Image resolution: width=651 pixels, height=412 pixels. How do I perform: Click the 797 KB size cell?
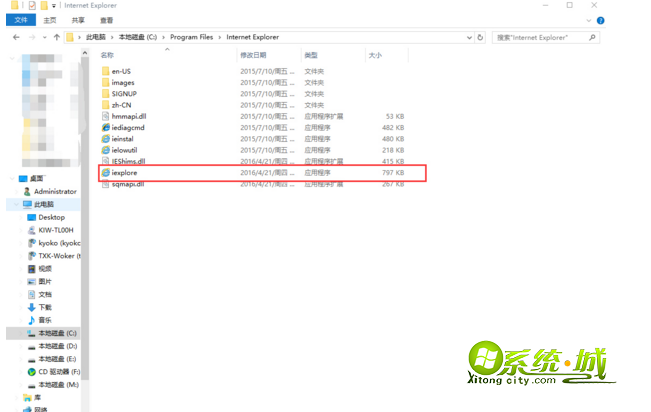coord(393,172)
